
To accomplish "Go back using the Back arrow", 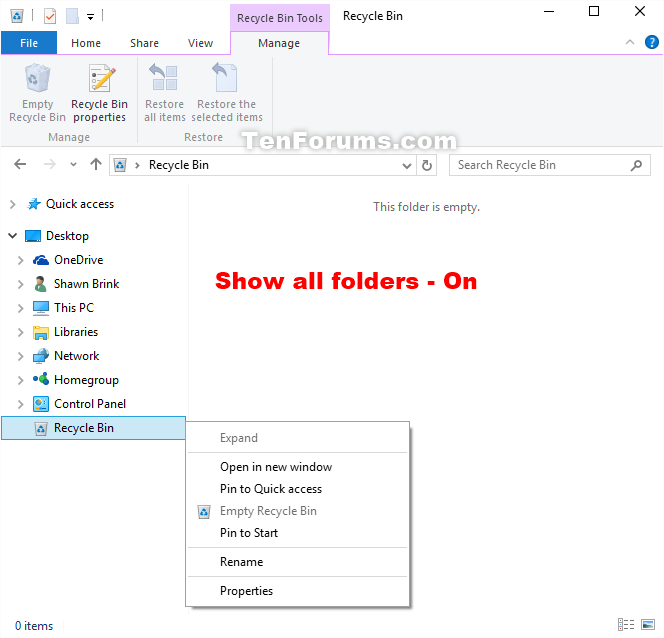I will click(x=20, y=164).
